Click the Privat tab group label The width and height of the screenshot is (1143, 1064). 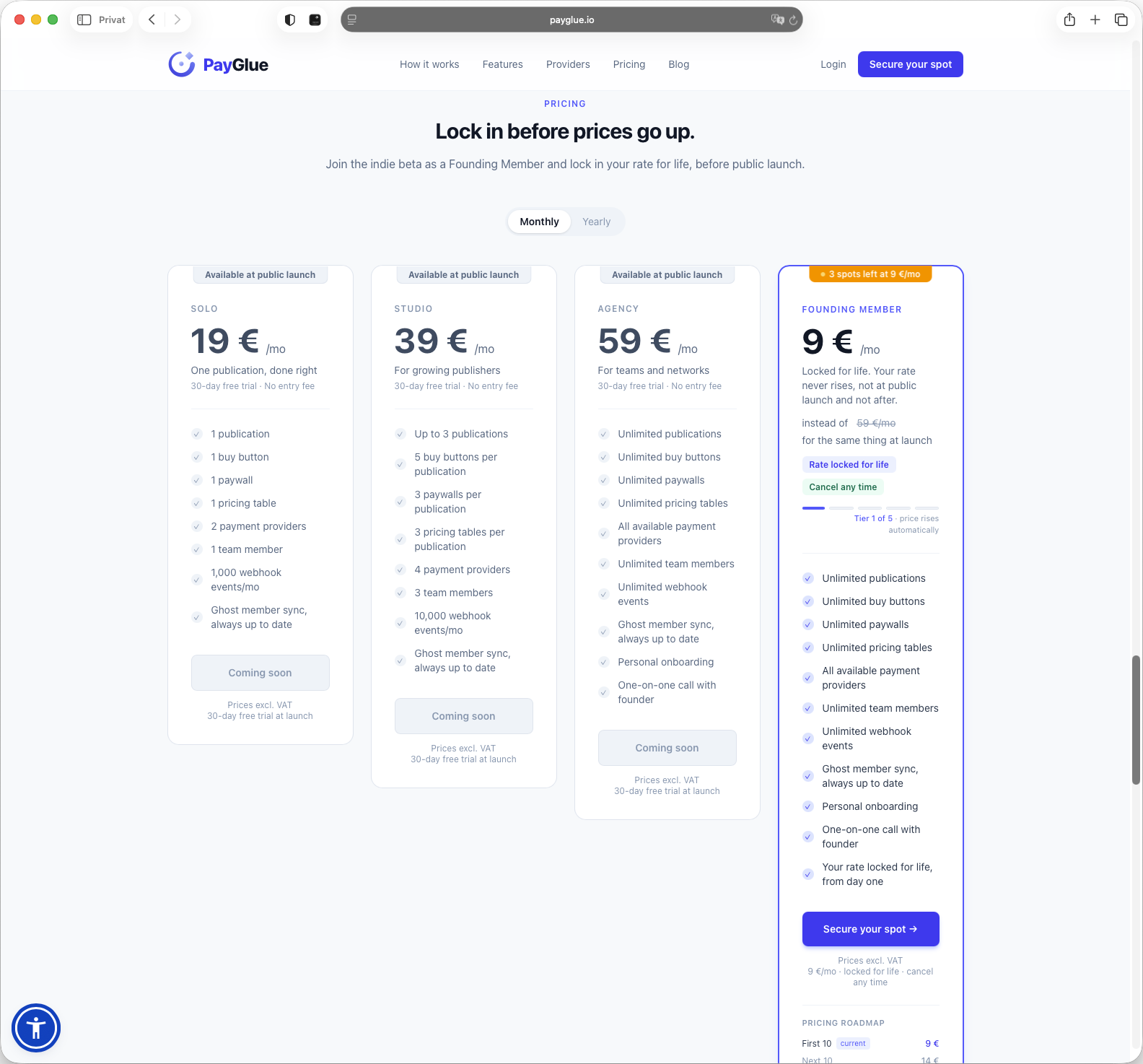point(112,19)
